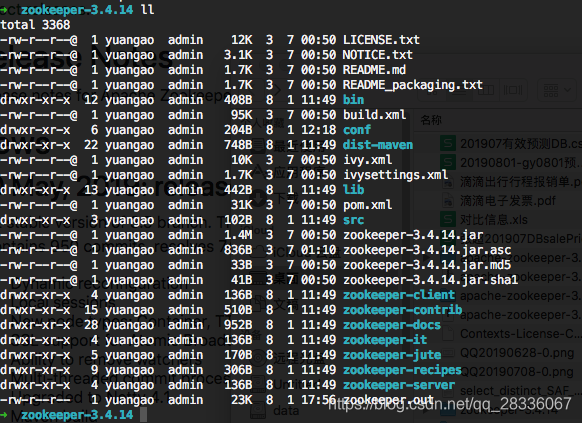
Task: Click zookeeper-3.4.14.jar file name
Action: coord(413,235)
